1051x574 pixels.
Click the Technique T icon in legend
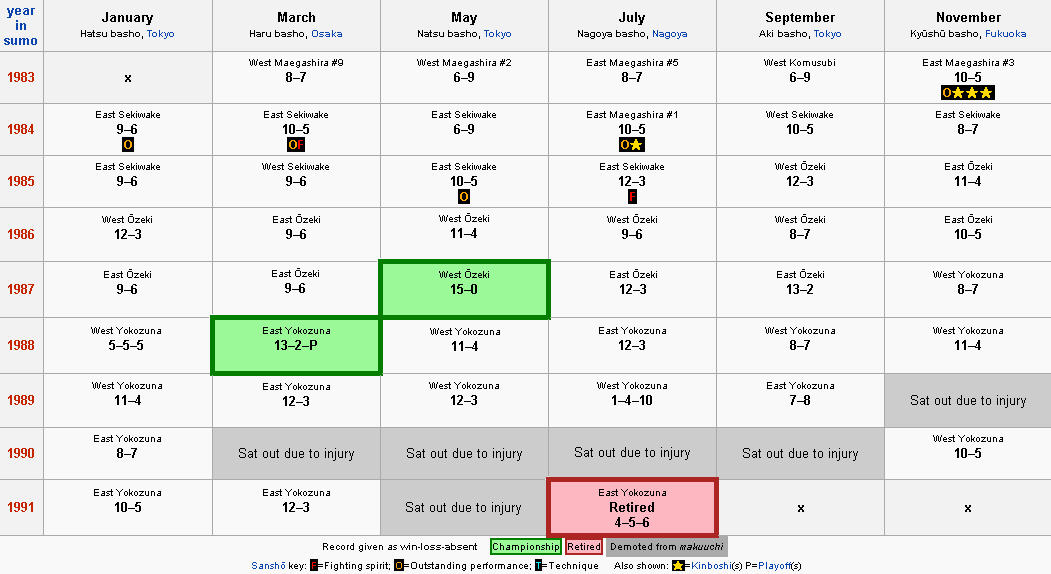pos(538,565)
